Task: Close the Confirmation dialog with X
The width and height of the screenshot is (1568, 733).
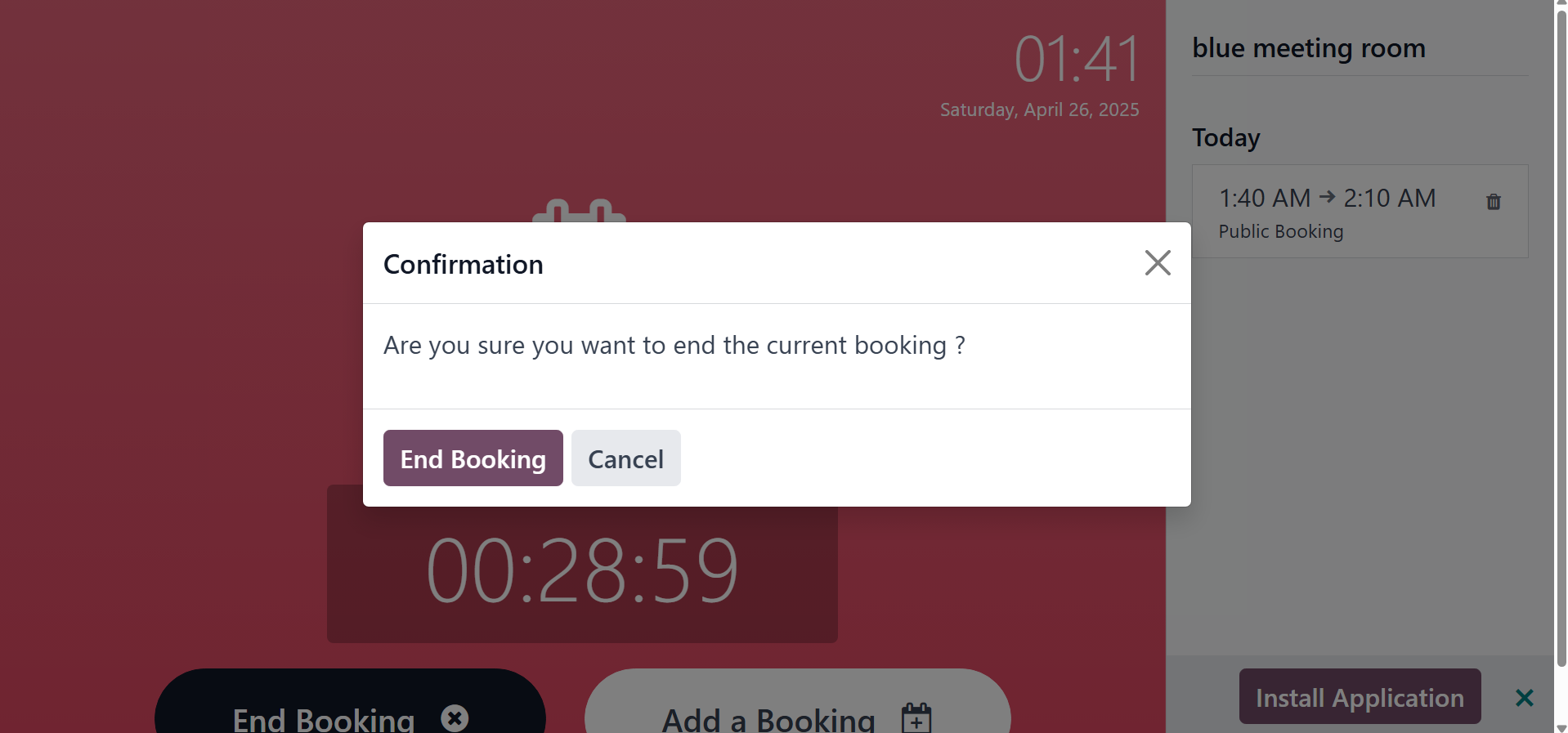Action: click(x=1157, y=263)
